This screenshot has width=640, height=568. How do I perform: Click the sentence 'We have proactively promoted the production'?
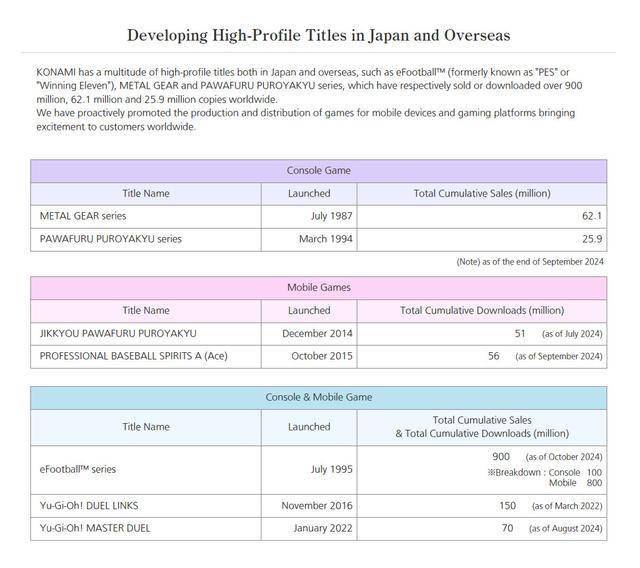306,120
